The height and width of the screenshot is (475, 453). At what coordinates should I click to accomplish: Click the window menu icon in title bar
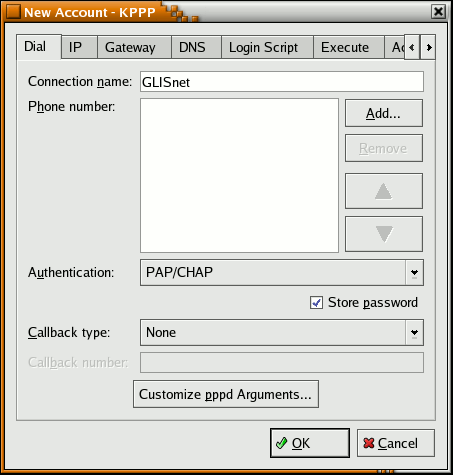(x=13, y=12)
